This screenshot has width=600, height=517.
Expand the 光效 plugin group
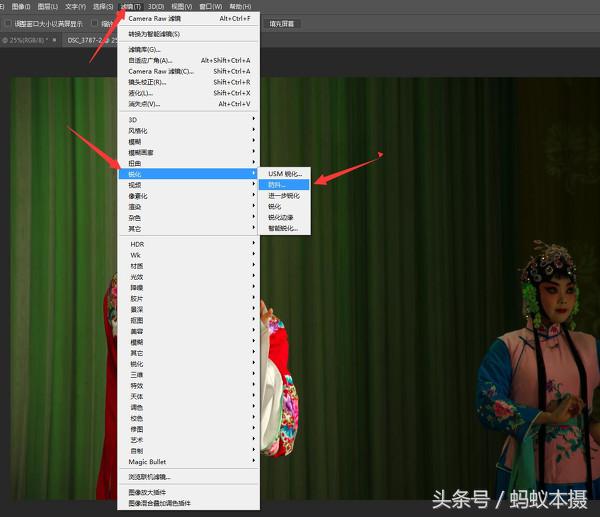coord(189,277)
